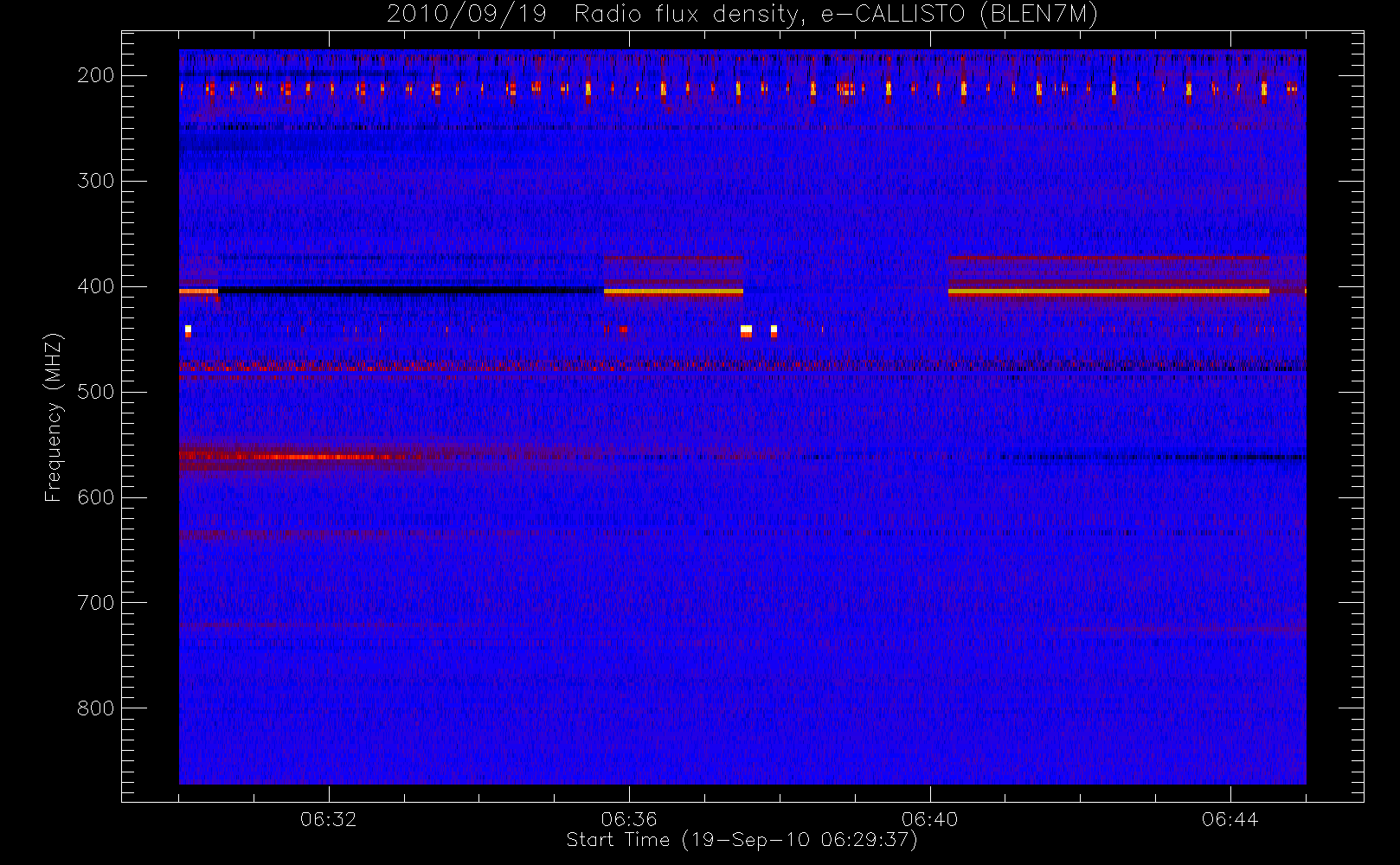Click the long yellow 400 MHz band after 06:40
This screenshot has width=1400, height=865.
pyautogui.click(x=1108, y=292)
